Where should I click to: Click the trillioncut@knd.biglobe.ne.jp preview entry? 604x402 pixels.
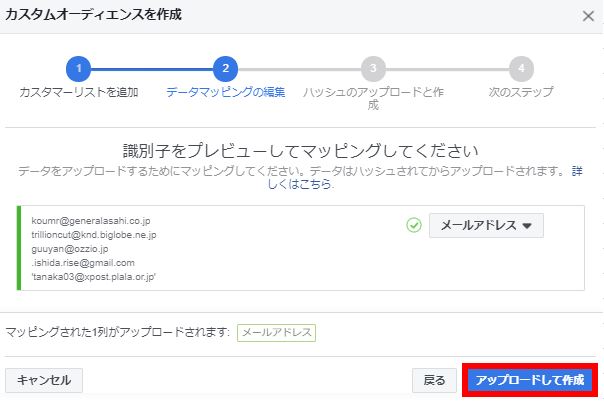point(94,234)
